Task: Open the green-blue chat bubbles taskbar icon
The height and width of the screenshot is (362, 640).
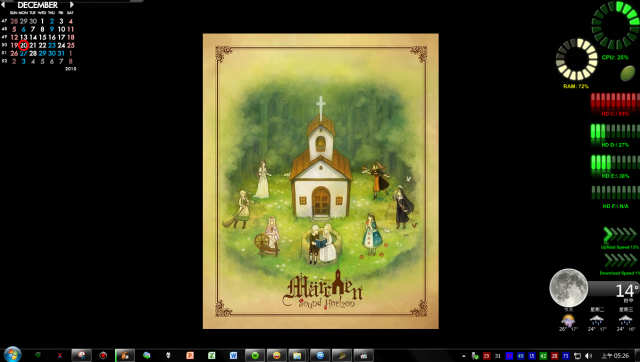Action: (147, 355)
